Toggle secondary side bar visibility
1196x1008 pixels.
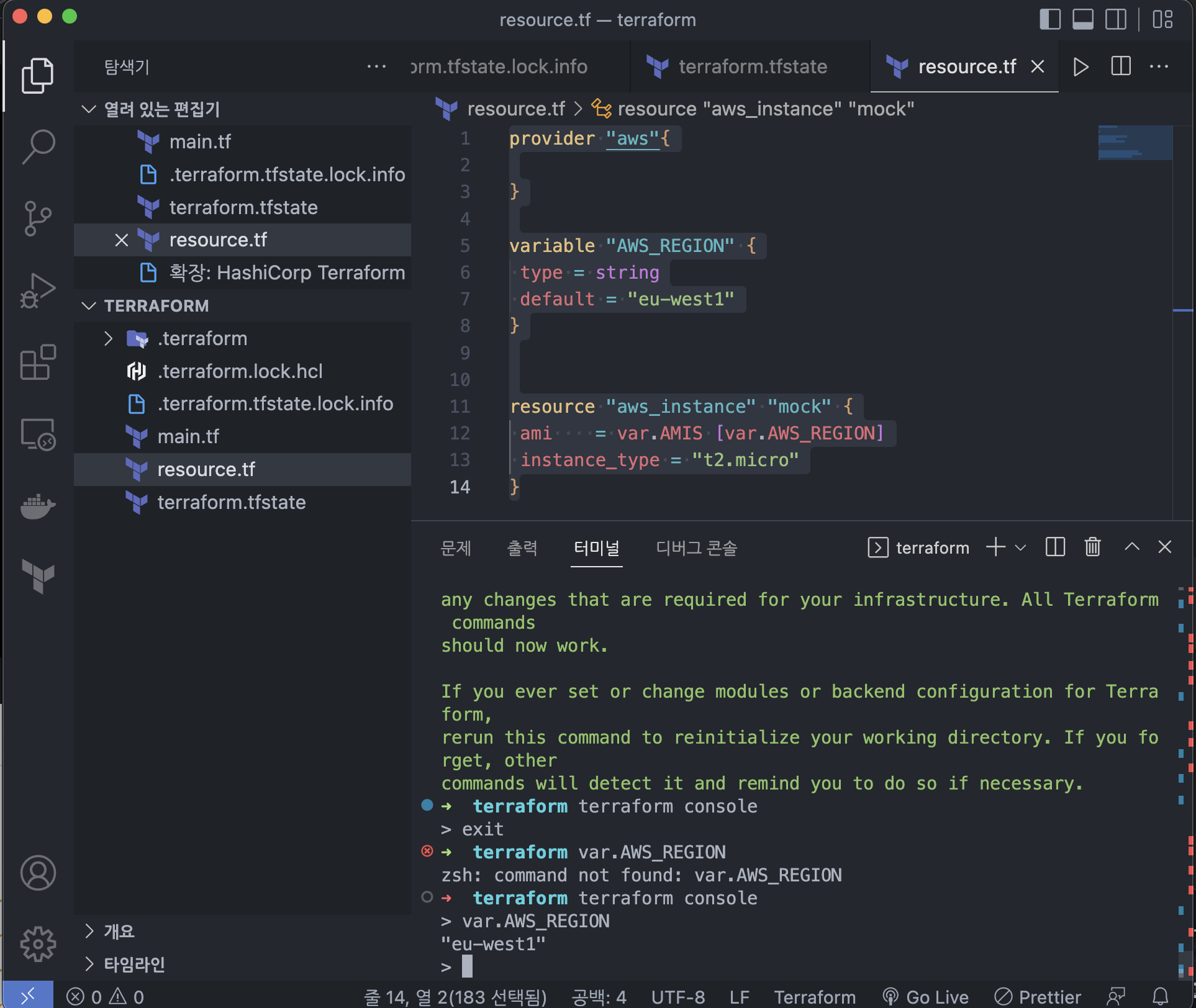[x=1116, y=19]
